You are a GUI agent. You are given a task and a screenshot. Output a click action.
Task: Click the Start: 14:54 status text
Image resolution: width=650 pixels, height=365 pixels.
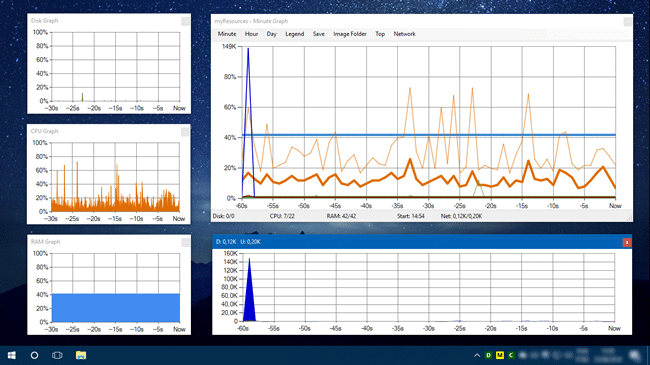pos(410,216)
